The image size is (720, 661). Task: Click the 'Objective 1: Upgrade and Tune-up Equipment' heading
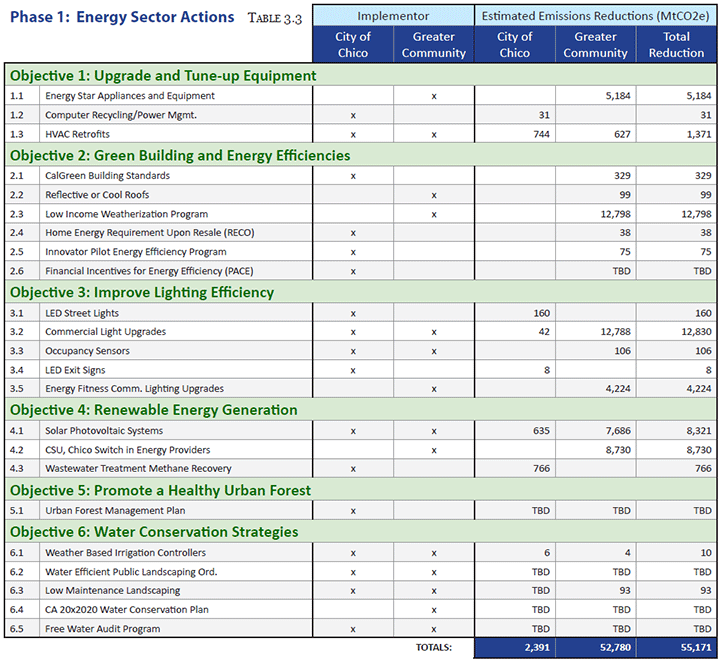(x=163, y=76)
